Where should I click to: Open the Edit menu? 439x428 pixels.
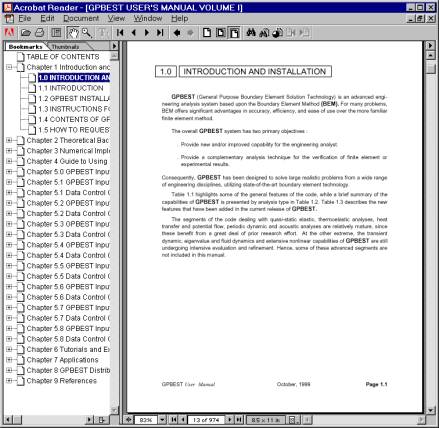(x=47, y=19)
